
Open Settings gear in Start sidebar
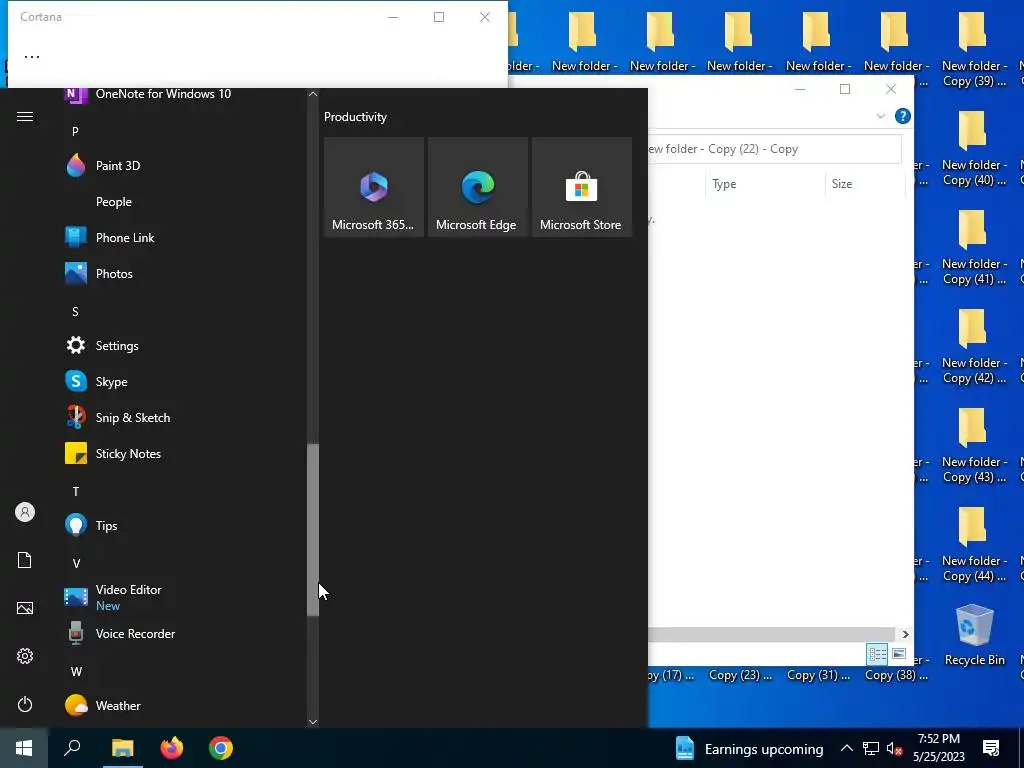tap(25, 656)
